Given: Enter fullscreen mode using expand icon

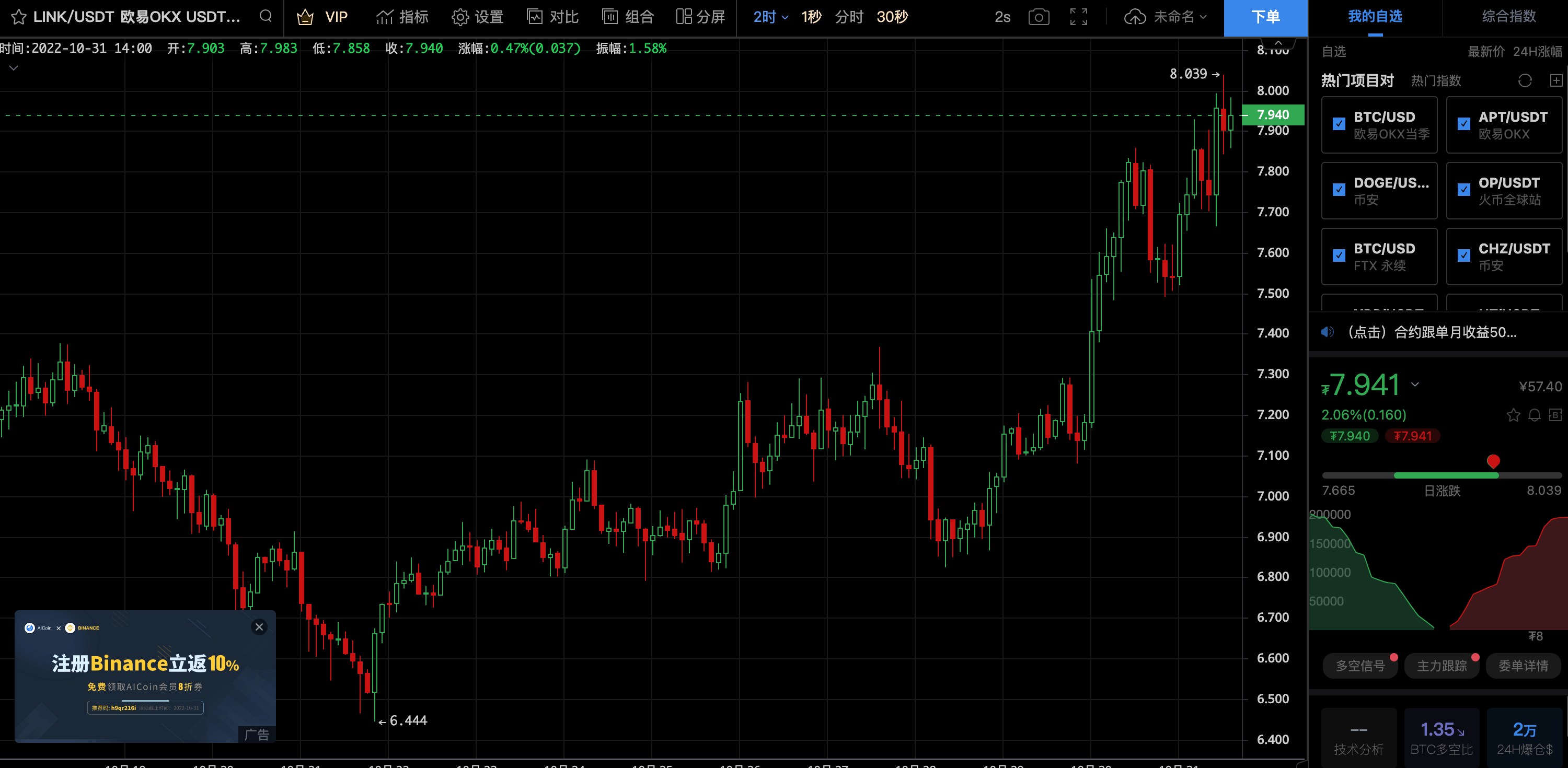Looking at the screenshot, I should click(1078, 17).
